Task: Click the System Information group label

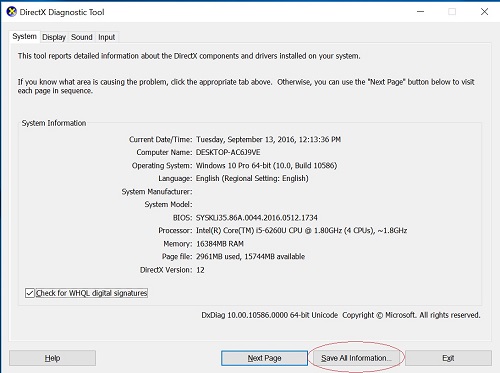Action: [54, 123]
